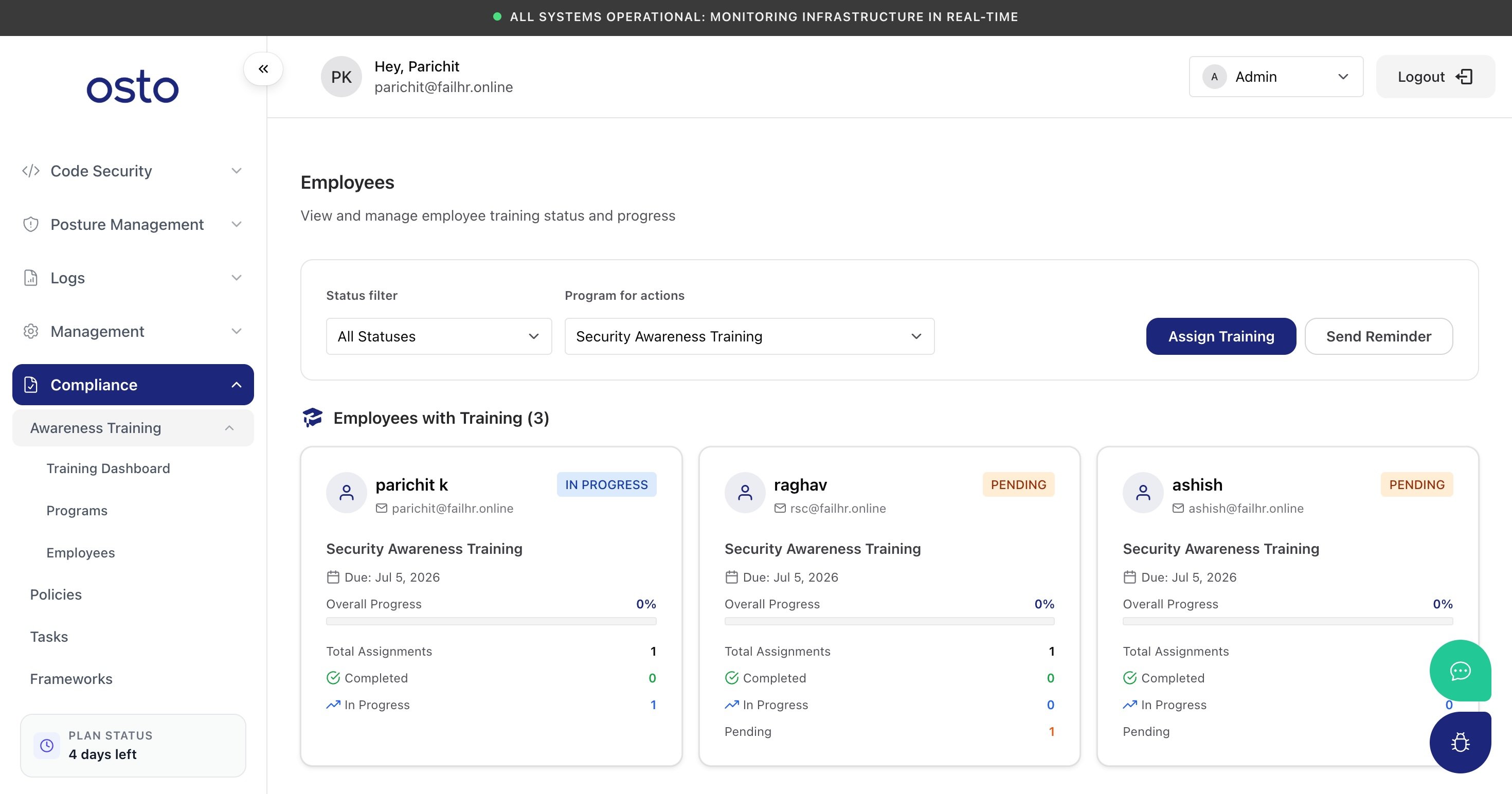Open the Programs page

click(77, 511)
